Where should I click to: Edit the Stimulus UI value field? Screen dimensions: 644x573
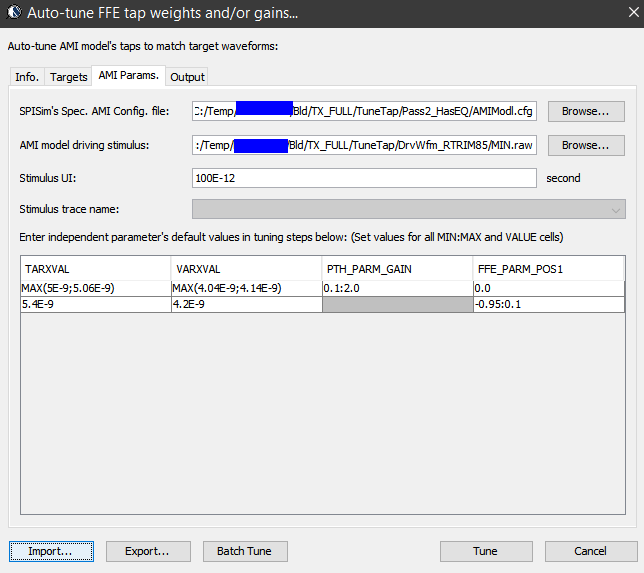(365, 178)
